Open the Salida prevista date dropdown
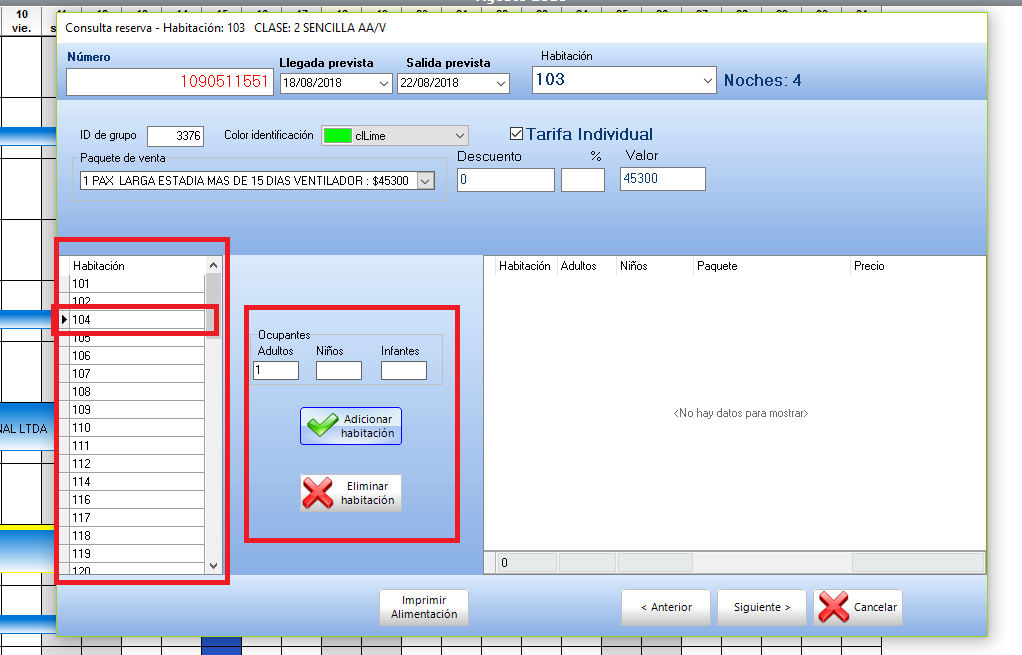 (x=502, y=84)
